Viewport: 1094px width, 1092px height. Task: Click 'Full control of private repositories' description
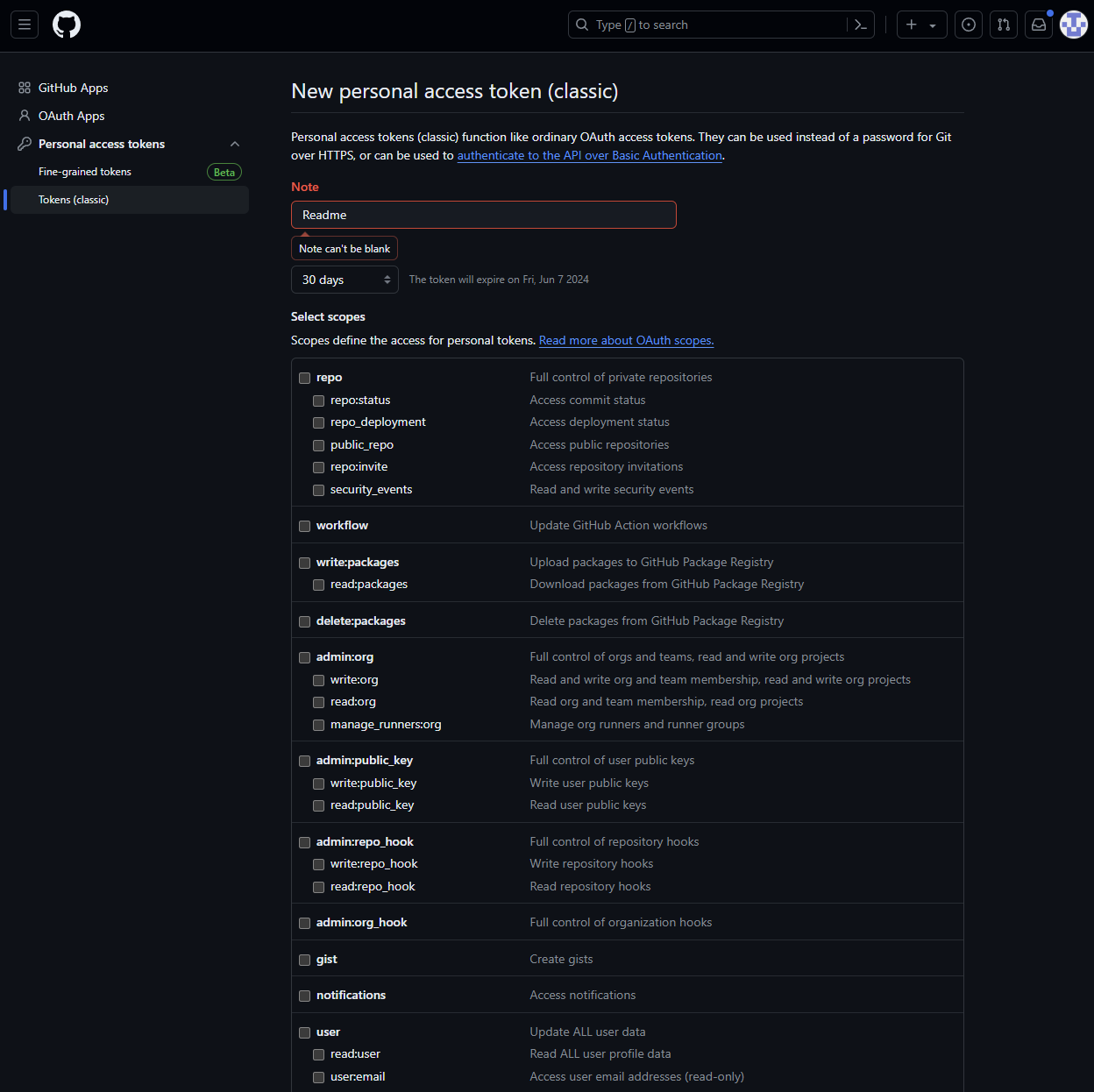(x=621, y=377)
